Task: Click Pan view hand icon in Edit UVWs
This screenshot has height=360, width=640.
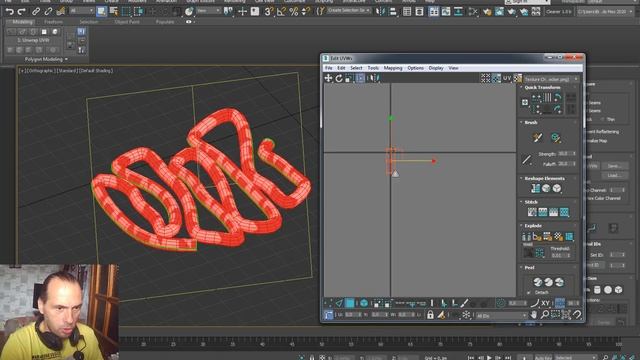Action: (x=534, y=315)
